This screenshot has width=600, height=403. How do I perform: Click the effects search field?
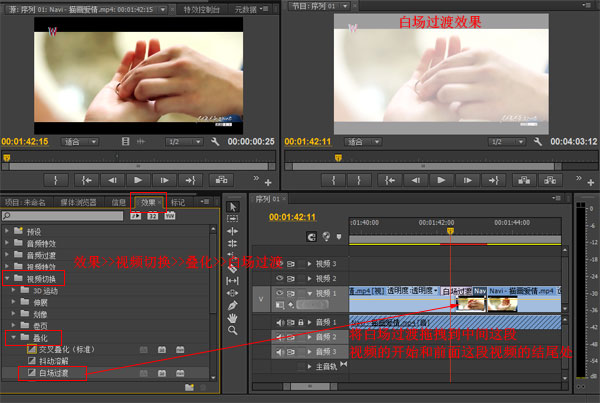[x=63, y=216]
